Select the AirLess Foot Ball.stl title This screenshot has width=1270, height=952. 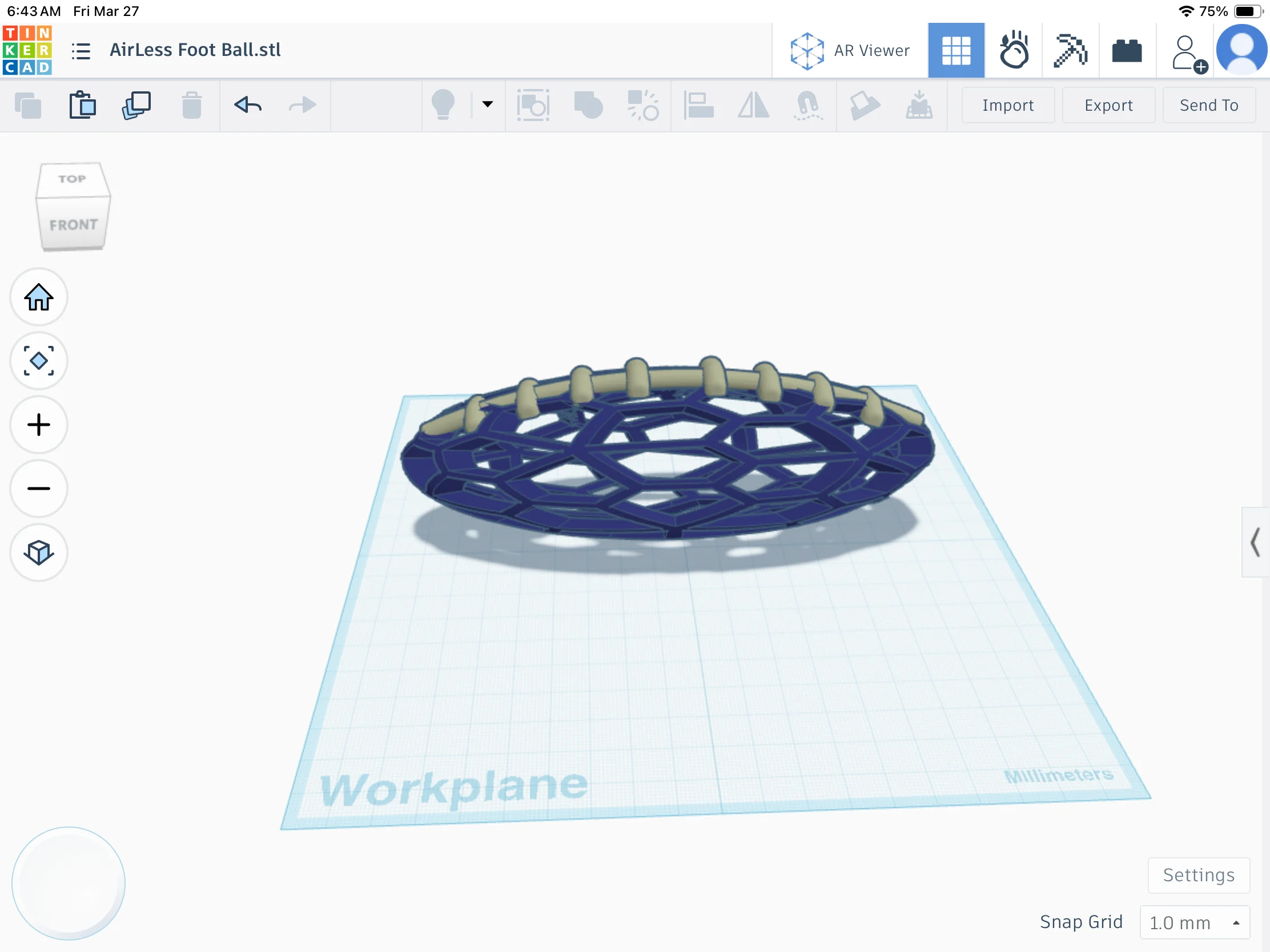(x=195, y=50)
